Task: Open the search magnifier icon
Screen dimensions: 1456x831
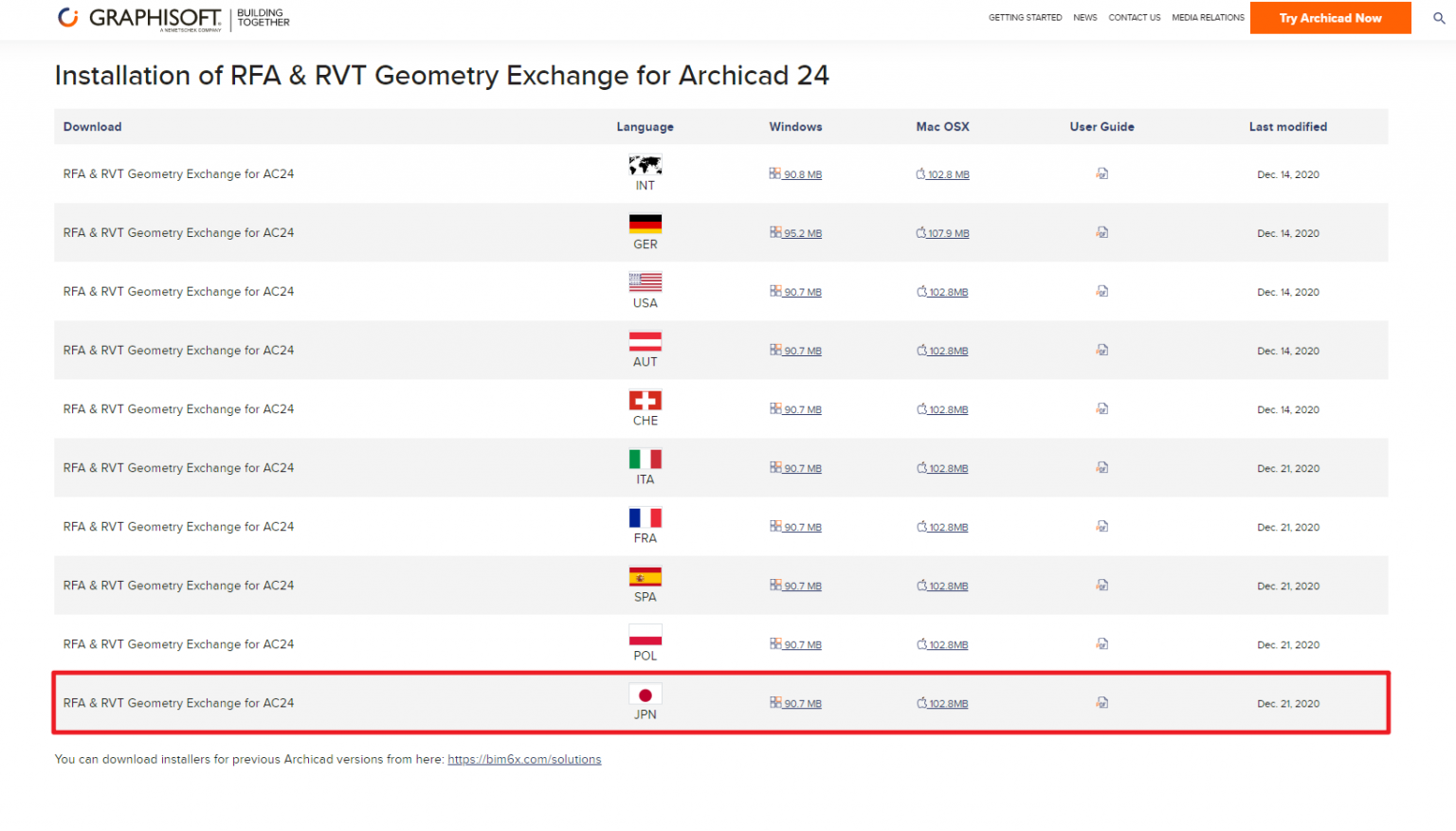Action: tap(1439, 18)
